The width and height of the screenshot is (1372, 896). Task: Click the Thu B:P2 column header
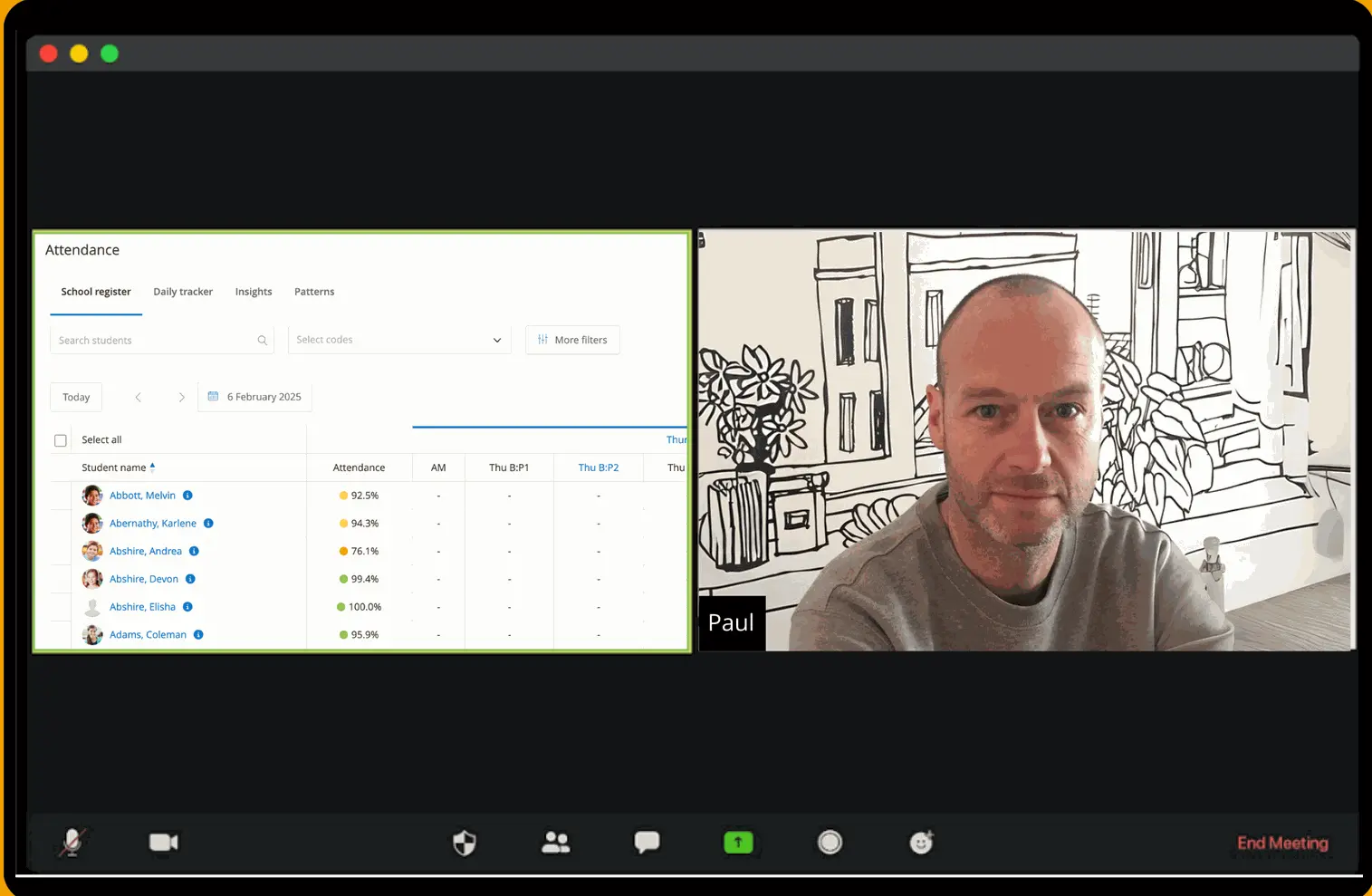click(599, 467)
